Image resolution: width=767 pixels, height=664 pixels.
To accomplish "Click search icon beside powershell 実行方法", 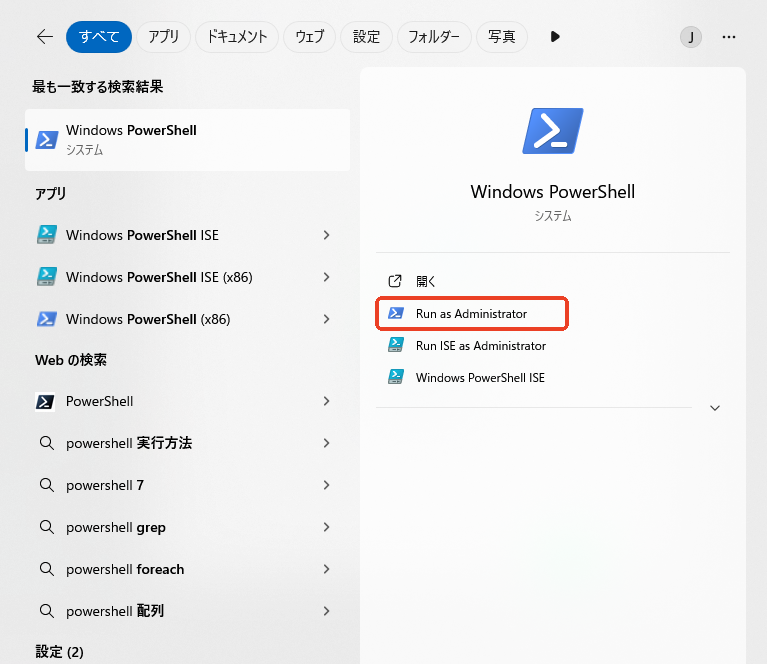I will pos(46,443).
